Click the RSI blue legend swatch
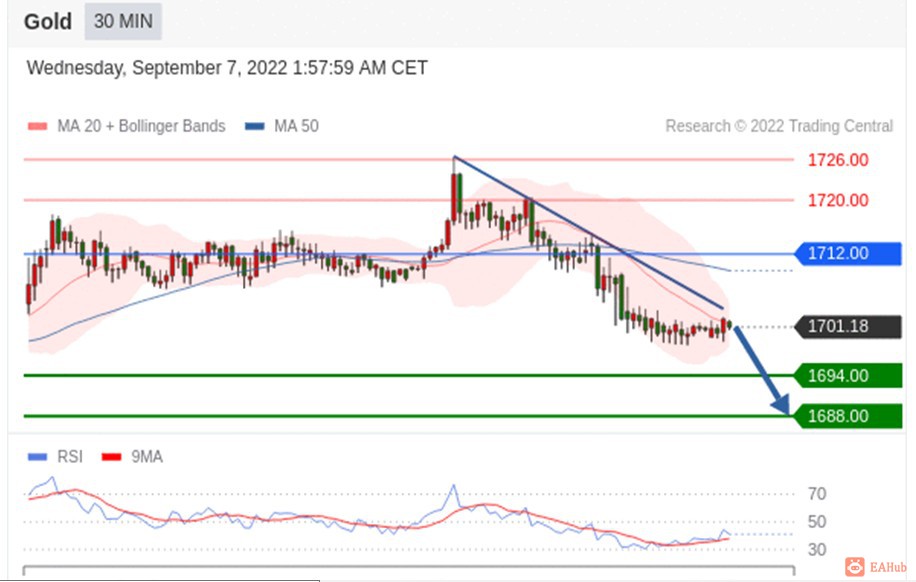This screenshot has height=582, width=916. tap(37, 457)
